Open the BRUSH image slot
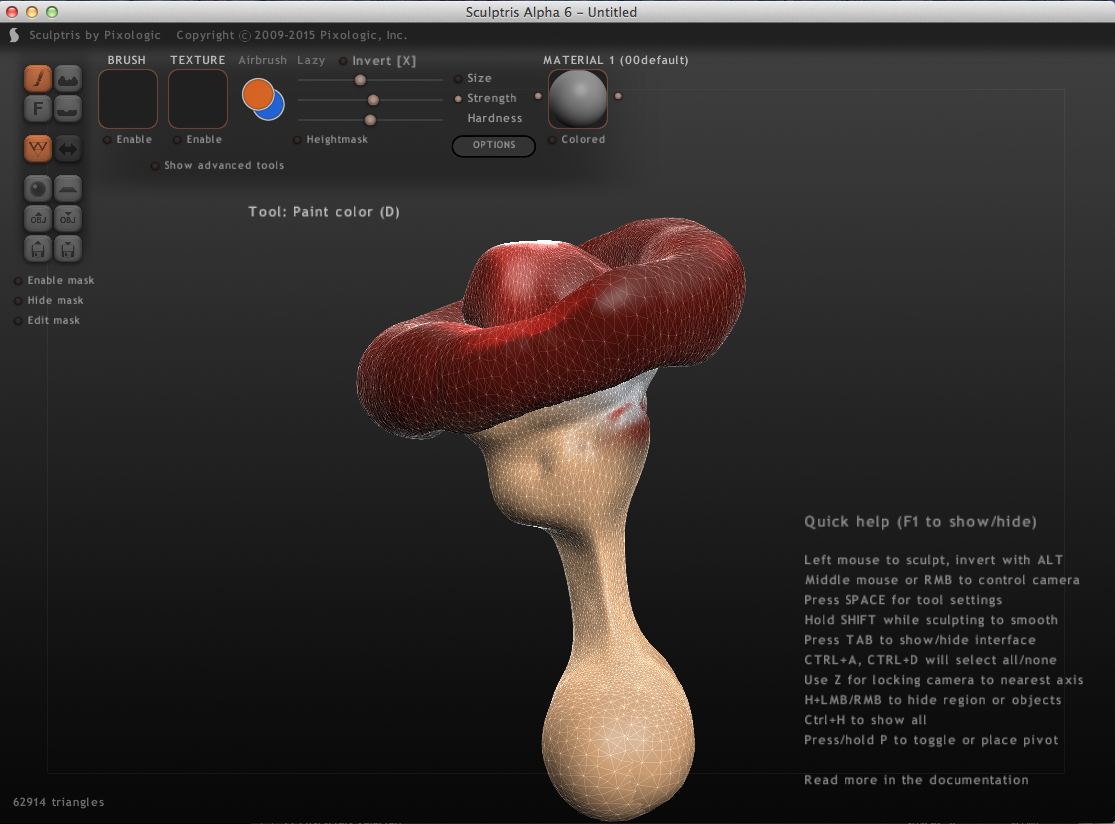 tap(128, 99)
